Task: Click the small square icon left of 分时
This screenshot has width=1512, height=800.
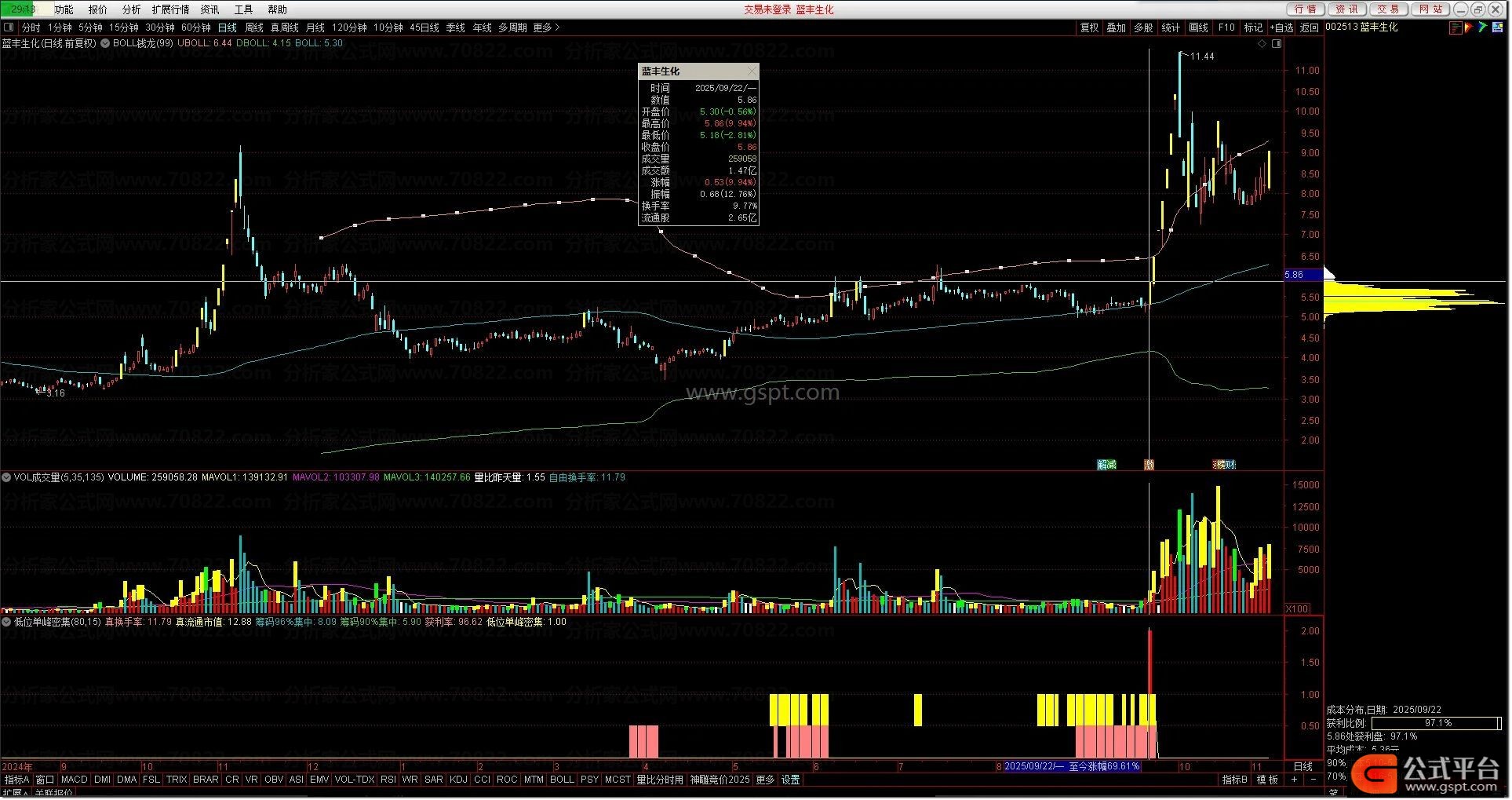Action: [x=9, y=27]
